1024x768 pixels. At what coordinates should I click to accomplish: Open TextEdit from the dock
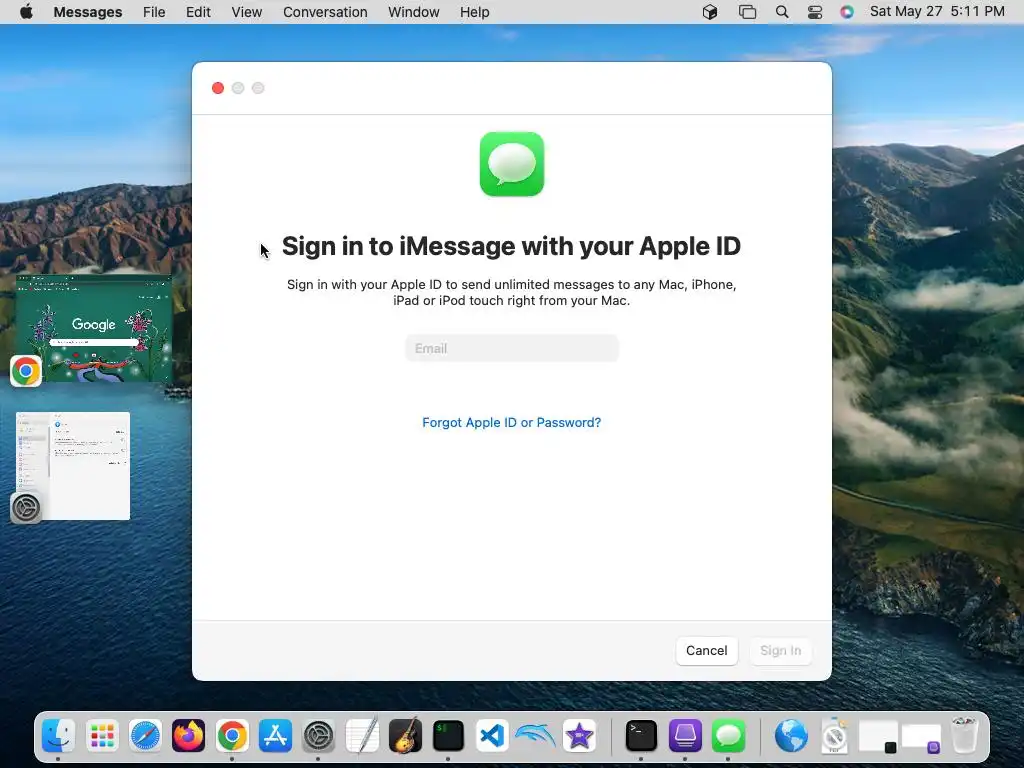click(x=362, y=736)
